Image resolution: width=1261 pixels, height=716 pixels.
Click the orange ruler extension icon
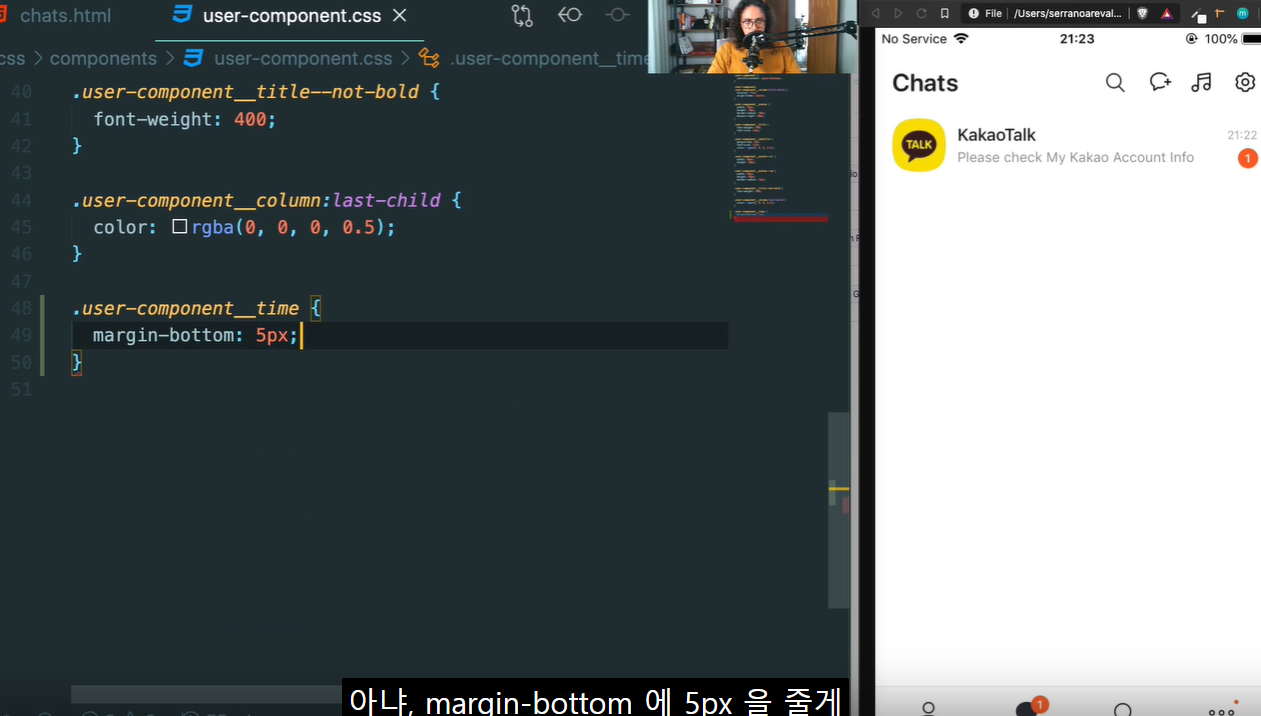(1218, 13)
